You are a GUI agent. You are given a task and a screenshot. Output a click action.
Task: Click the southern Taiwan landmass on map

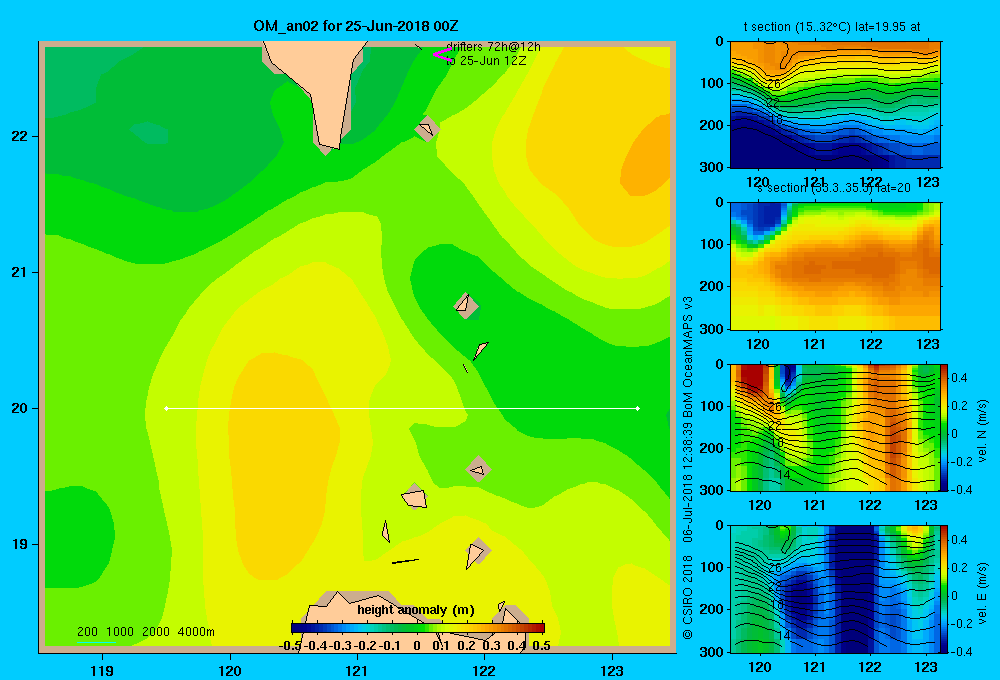pos(325,89)
